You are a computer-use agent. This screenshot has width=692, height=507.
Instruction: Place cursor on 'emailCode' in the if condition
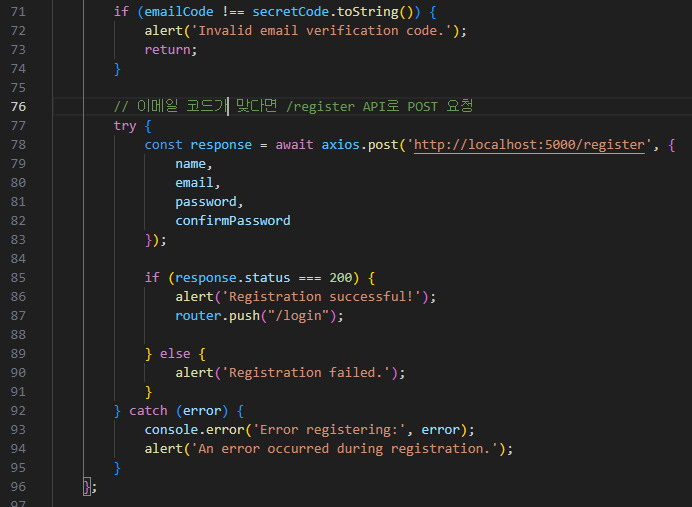[x=179, y=12]
